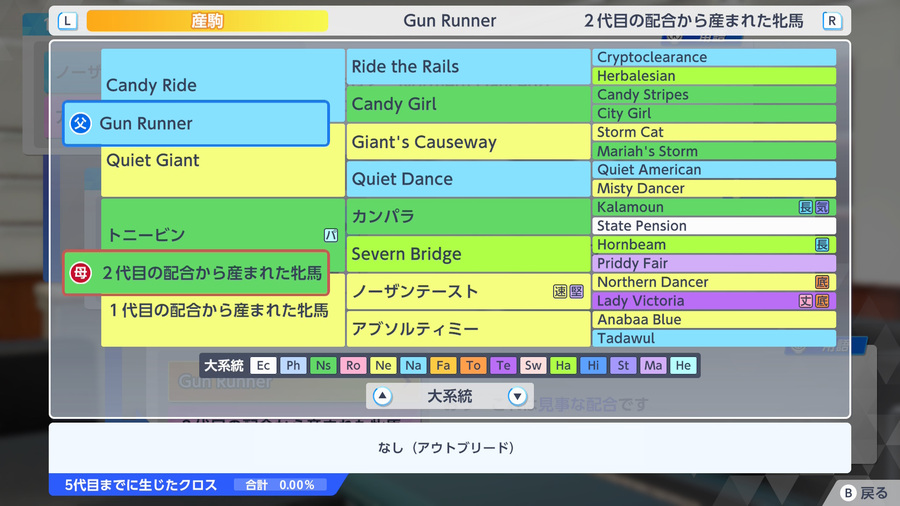The image size is (900, 506).
Task: Click the He lineage color swatch
Action: point(683,365)
